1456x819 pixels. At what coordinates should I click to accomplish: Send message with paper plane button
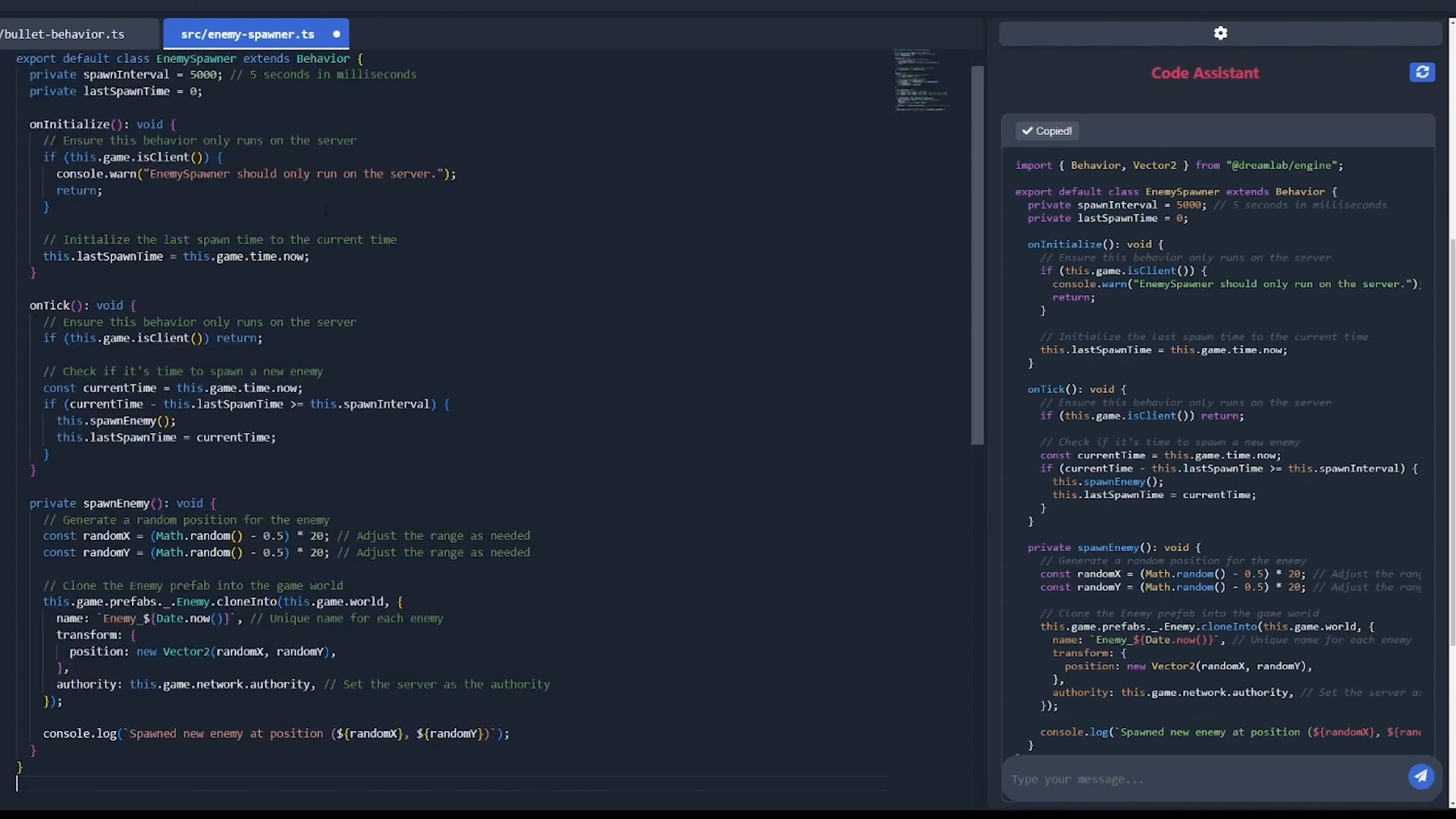click(1421, 776)
